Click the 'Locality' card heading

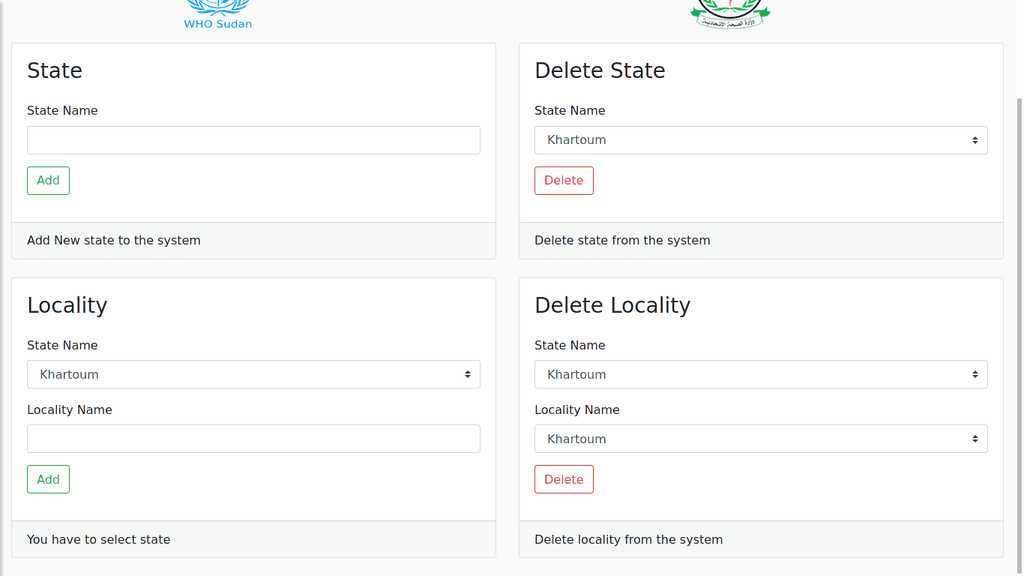pos(67,306)
